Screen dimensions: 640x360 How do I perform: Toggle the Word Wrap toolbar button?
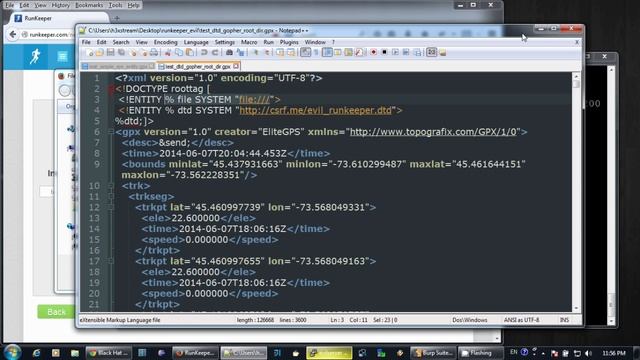[305, 53]
